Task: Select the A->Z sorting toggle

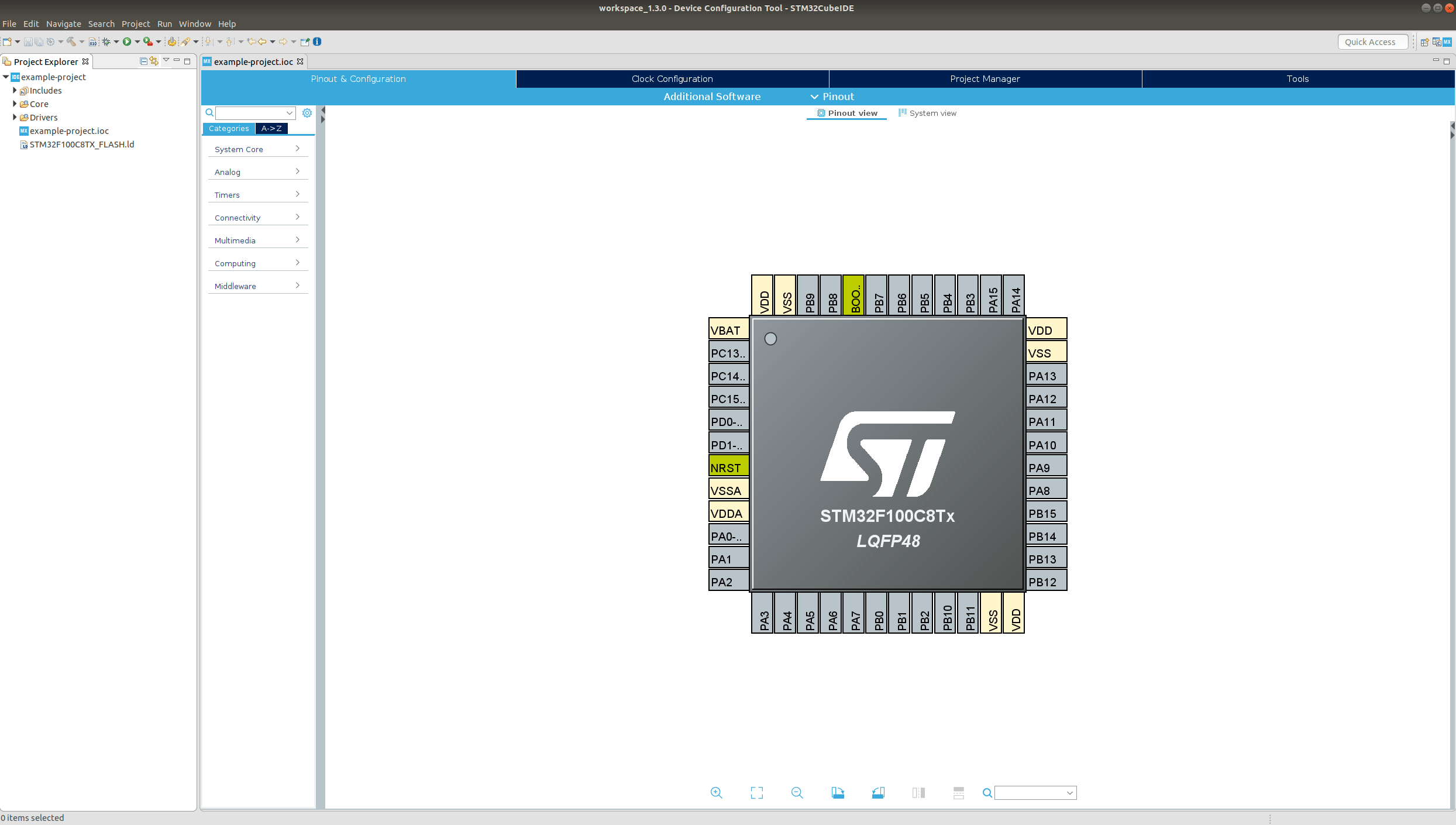Action: [271, 128]
